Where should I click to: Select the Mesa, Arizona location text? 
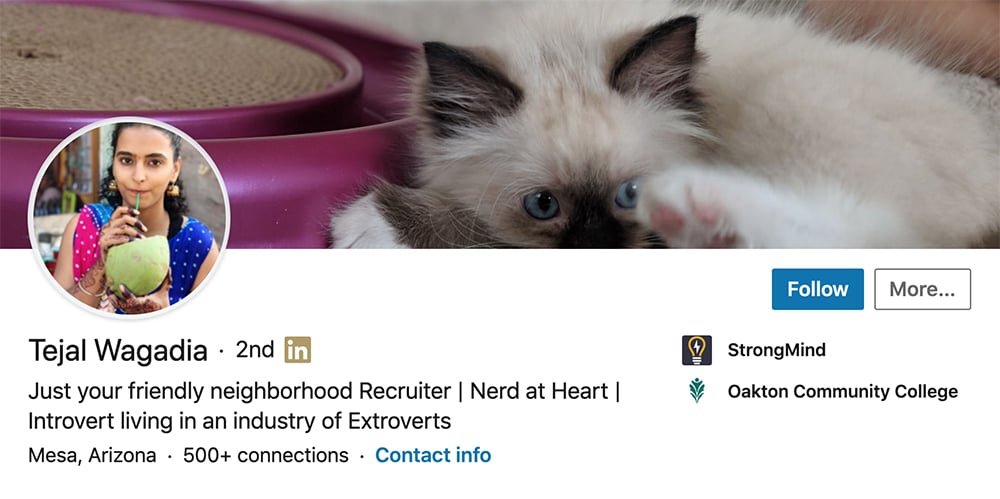click(92, 456)
